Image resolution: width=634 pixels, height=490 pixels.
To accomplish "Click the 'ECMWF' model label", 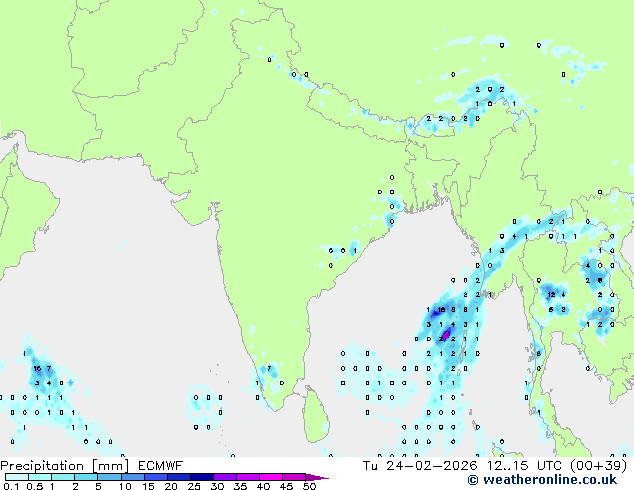I will point(161,466).
